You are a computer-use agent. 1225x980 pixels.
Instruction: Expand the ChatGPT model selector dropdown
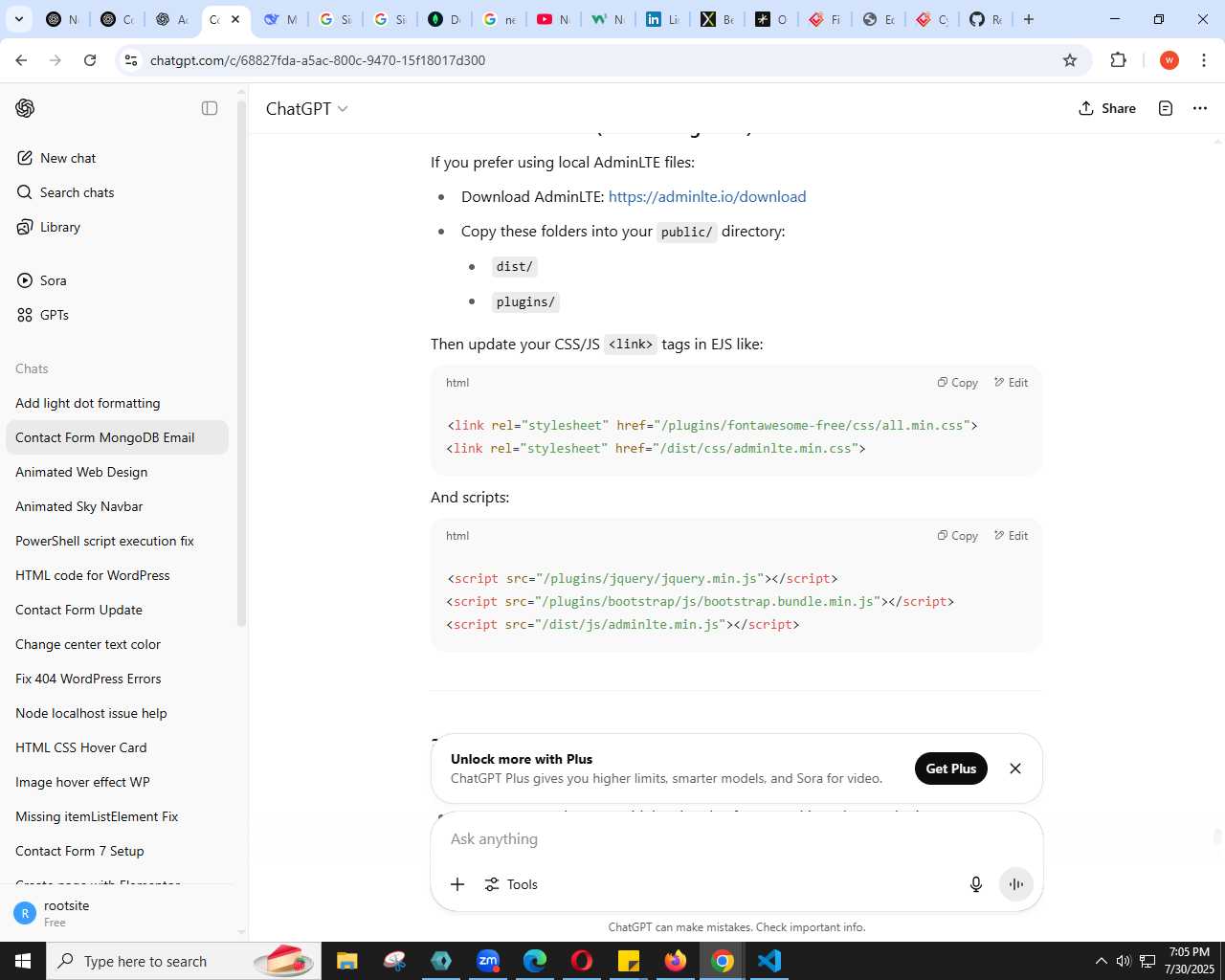(x=306, y=108)
